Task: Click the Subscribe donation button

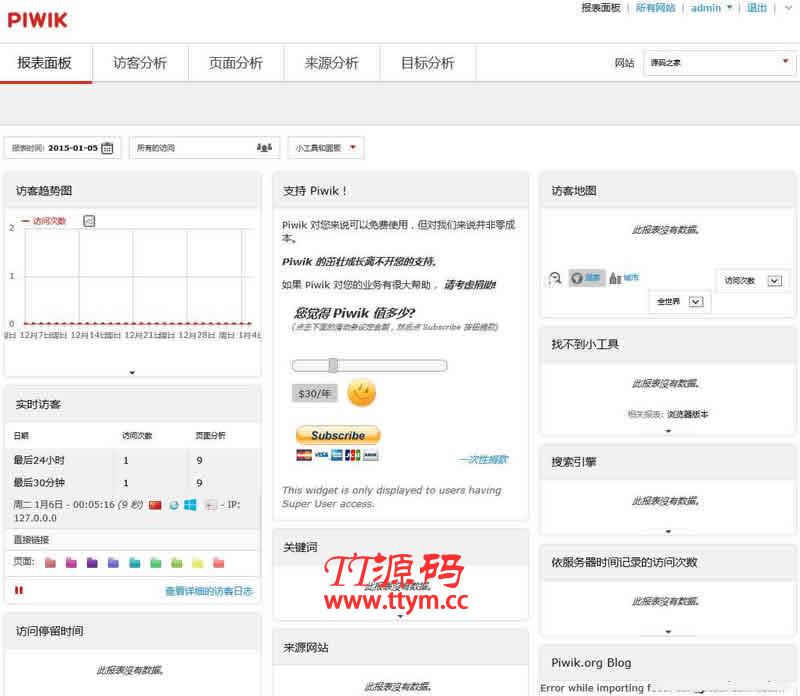Action: coord(338,435)
